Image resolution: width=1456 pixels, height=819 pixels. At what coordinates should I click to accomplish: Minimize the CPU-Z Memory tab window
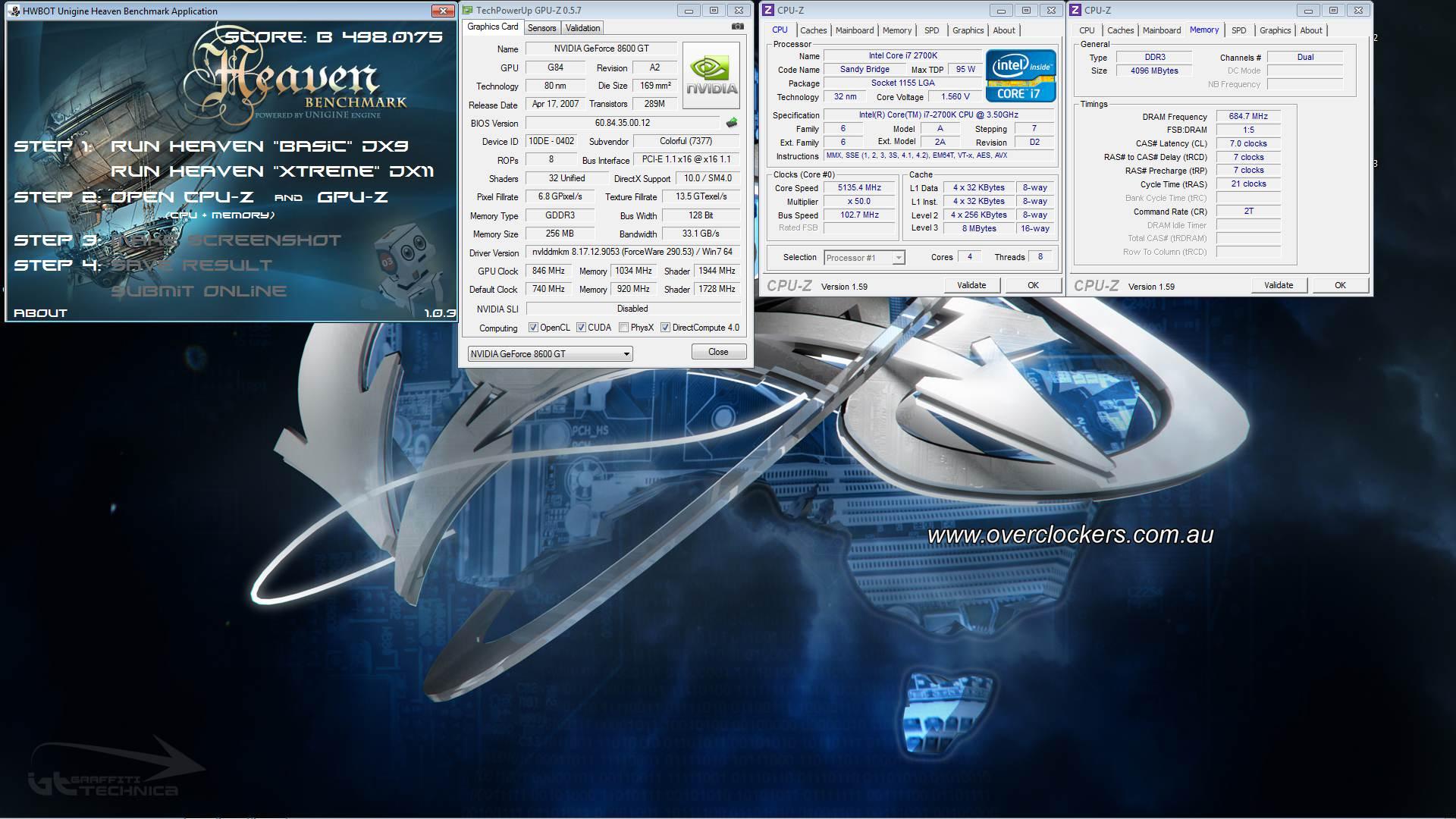click(x=1308, y=10)
